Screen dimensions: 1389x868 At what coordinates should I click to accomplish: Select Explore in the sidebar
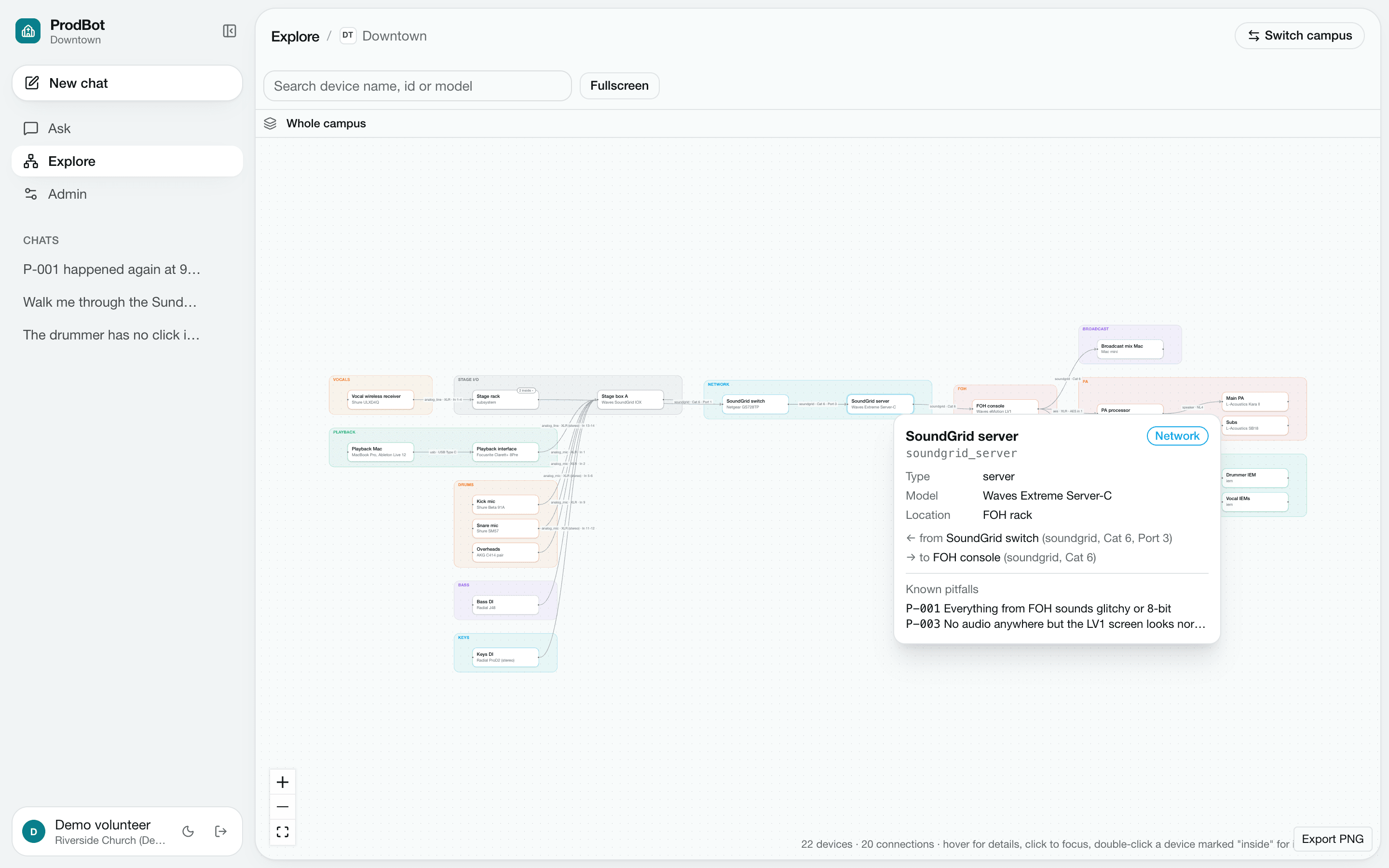[x=127, y=162]
